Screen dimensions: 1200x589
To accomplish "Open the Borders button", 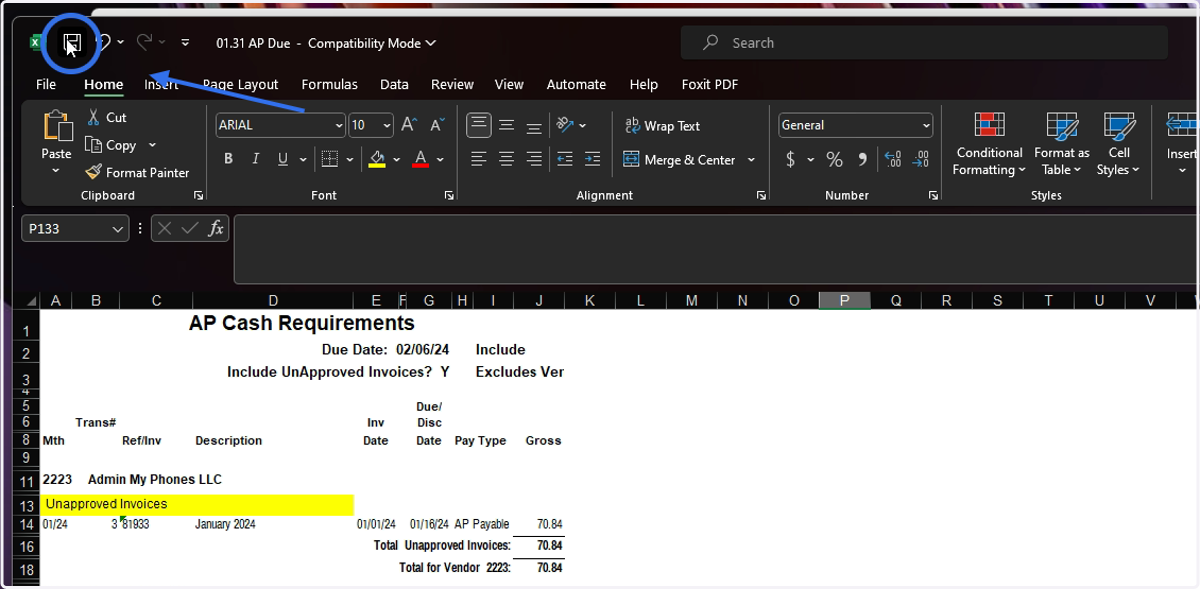I will tap(329, 159).
